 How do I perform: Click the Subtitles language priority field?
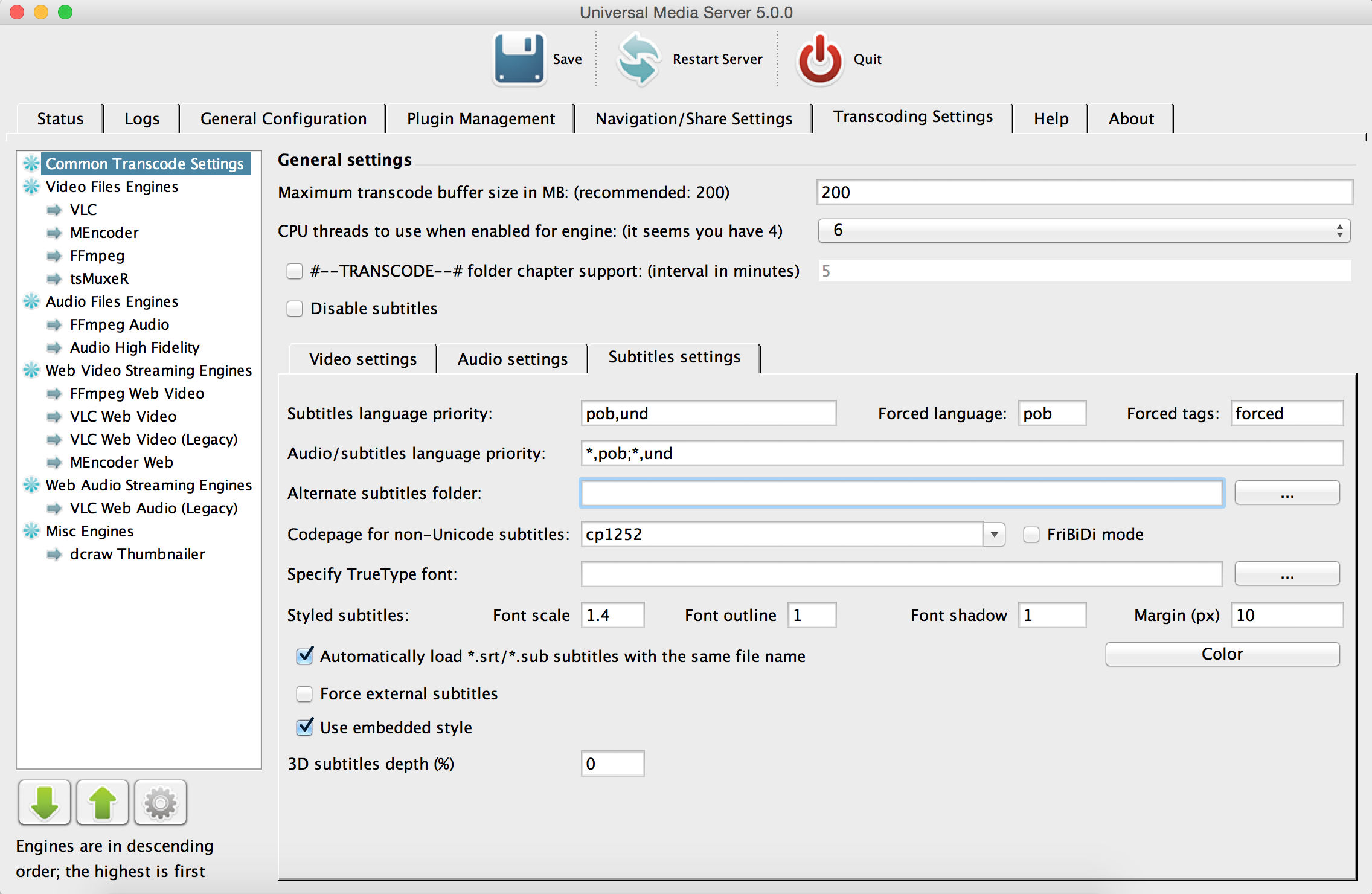click(708, 414)
